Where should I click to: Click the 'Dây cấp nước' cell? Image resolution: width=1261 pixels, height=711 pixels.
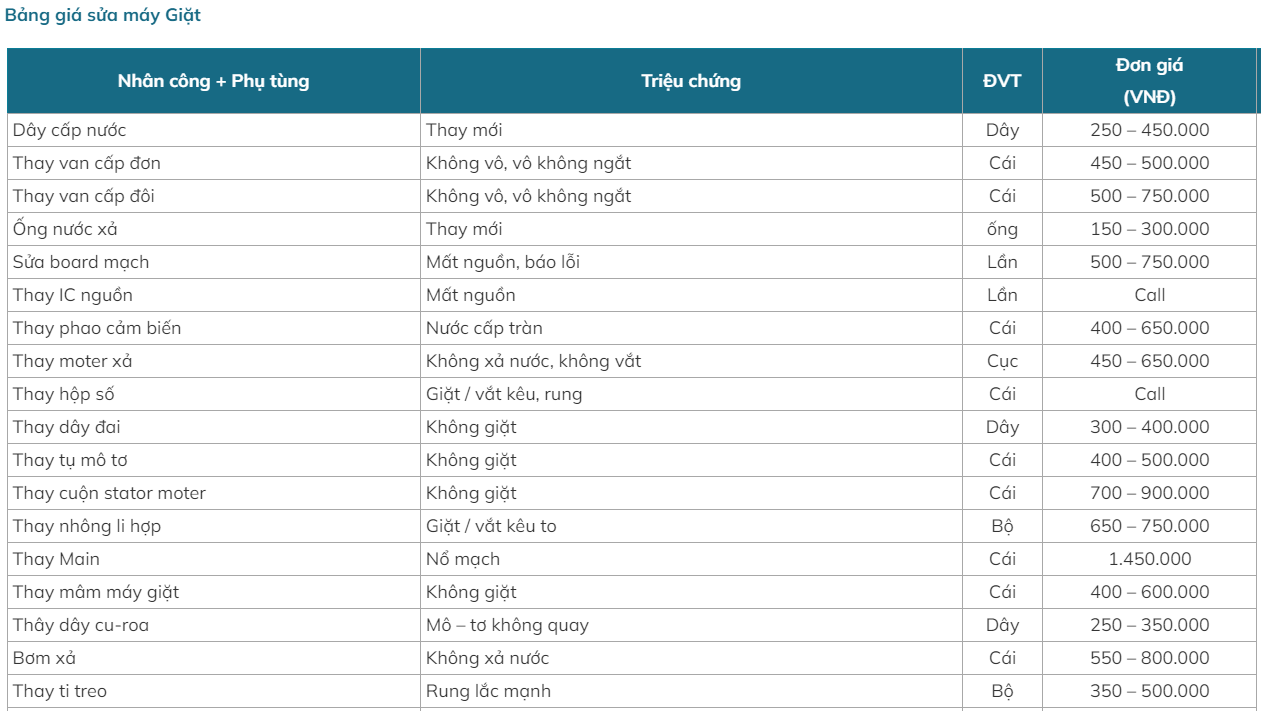point(70,130)
